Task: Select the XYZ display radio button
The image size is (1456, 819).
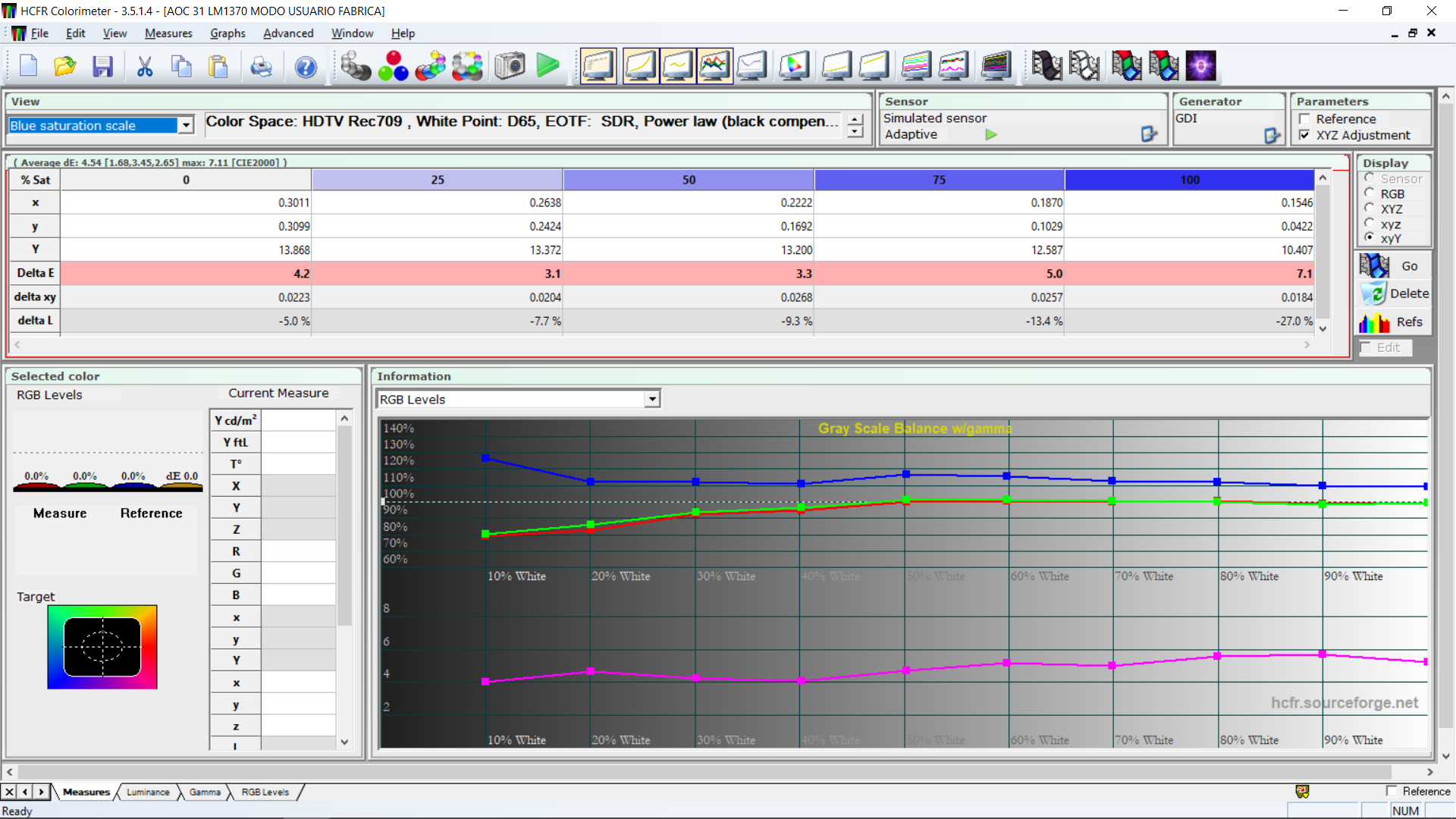Action: pos(1370,209)
